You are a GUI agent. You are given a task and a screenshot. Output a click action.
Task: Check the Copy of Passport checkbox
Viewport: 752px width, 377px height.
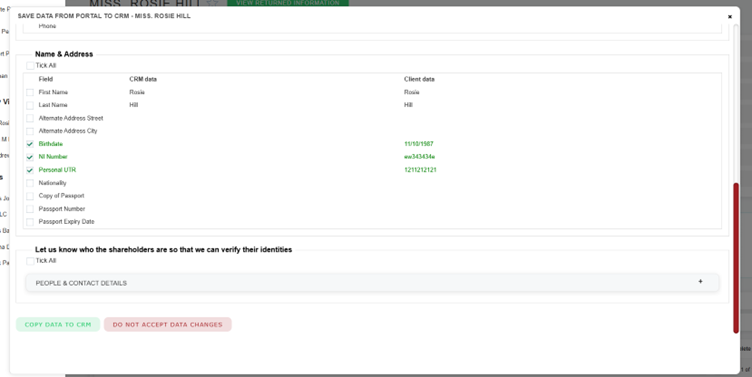(30, 196)
